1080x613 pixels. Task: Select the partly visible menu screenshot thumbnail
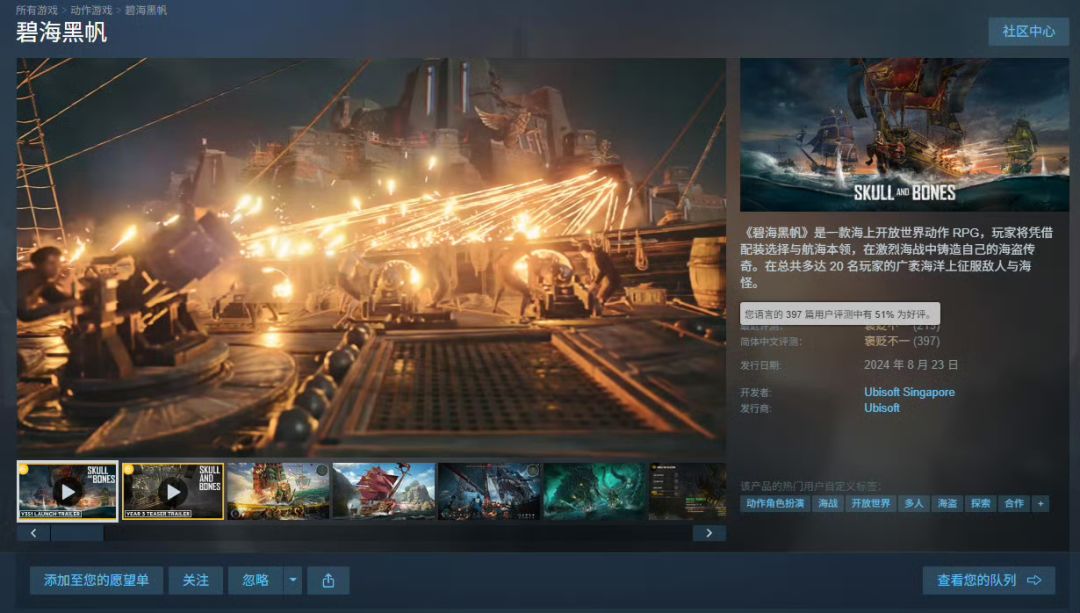point(687,491)
